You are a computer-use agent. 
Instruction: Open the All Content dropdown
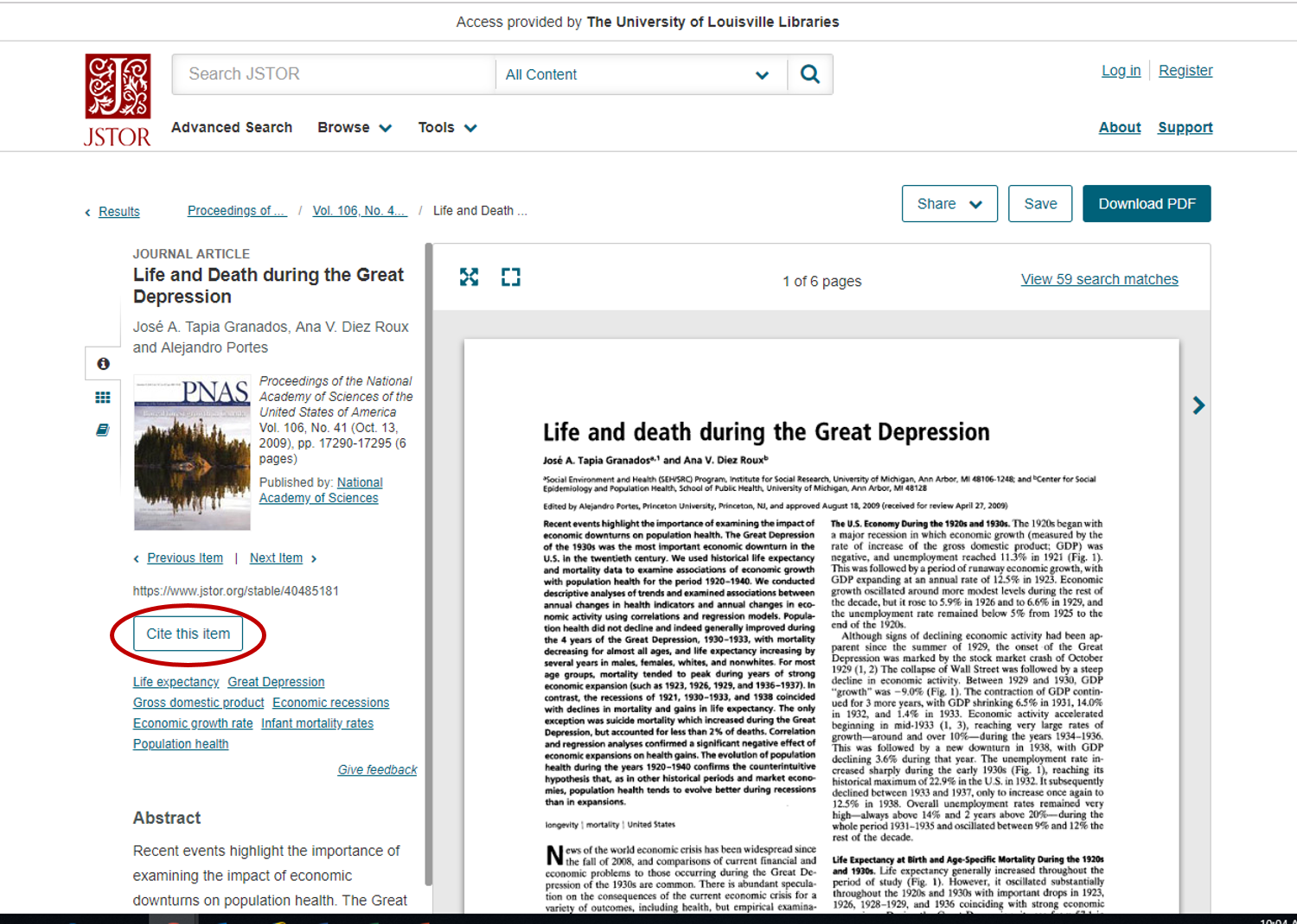pyautogui.click(x=641, y=74)
